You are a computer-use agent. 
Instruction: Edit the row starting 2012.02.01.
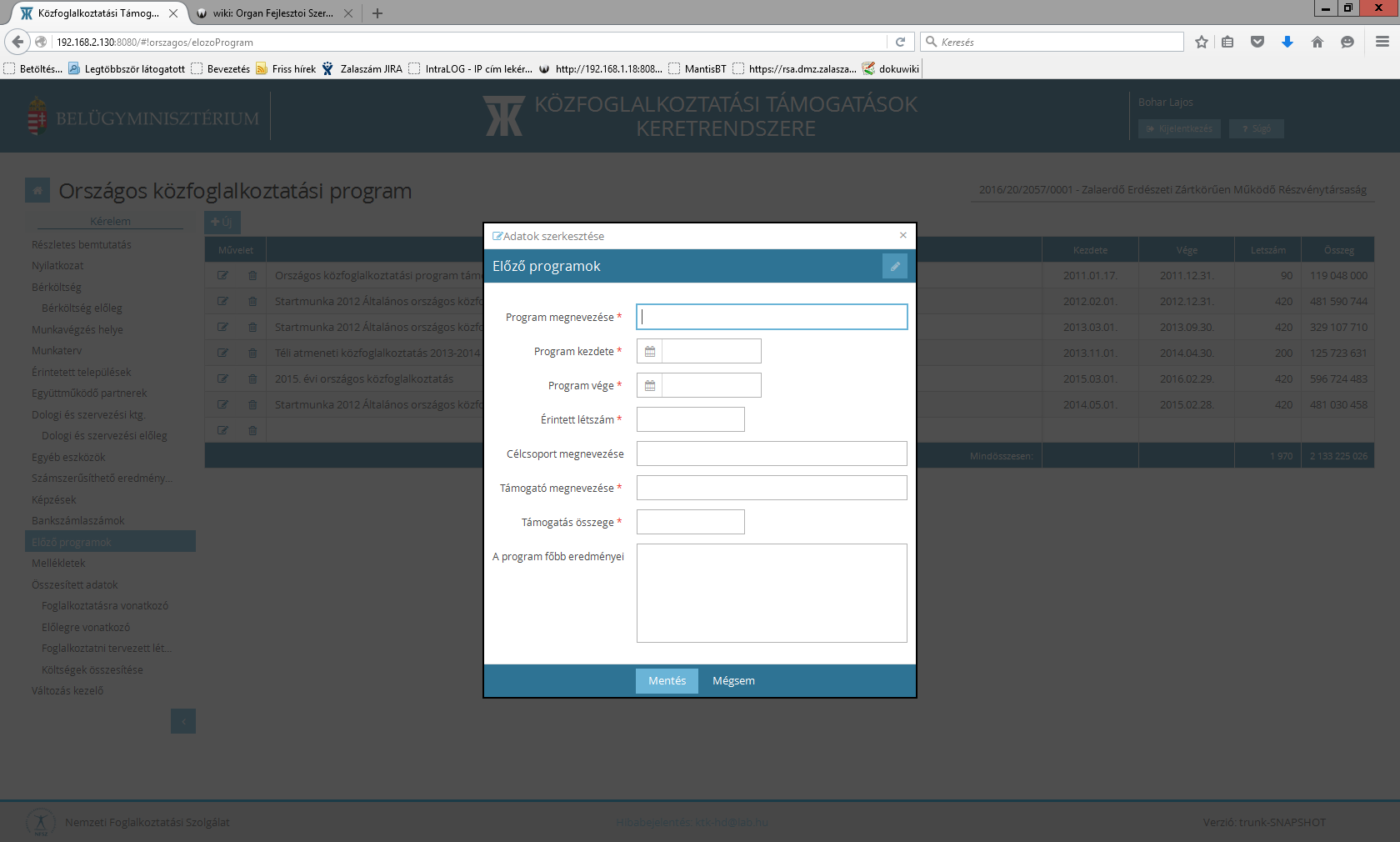(x=222, y=301)
